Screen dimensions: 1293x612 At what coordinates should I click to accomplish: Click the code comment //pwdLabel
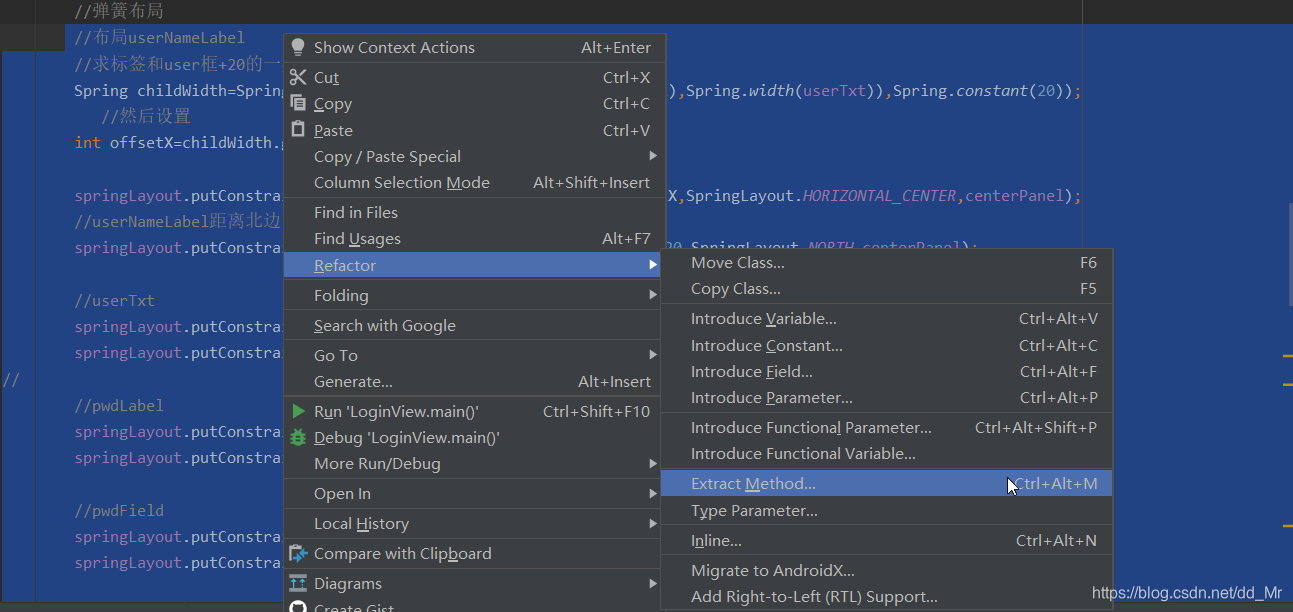(118, 405)
